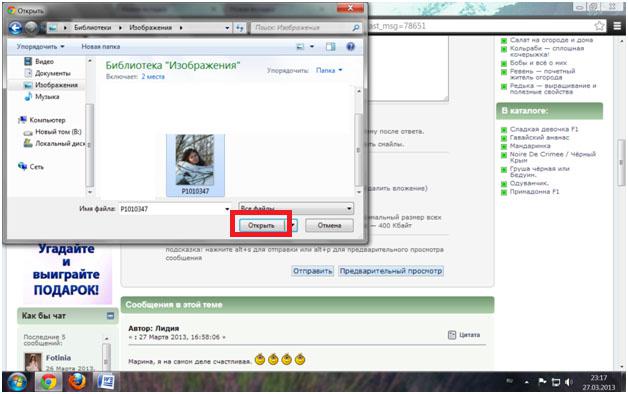Viewport: 628px width, 394px height.
Task: Click the Цитата quote icon
Action: click(452, 335)
